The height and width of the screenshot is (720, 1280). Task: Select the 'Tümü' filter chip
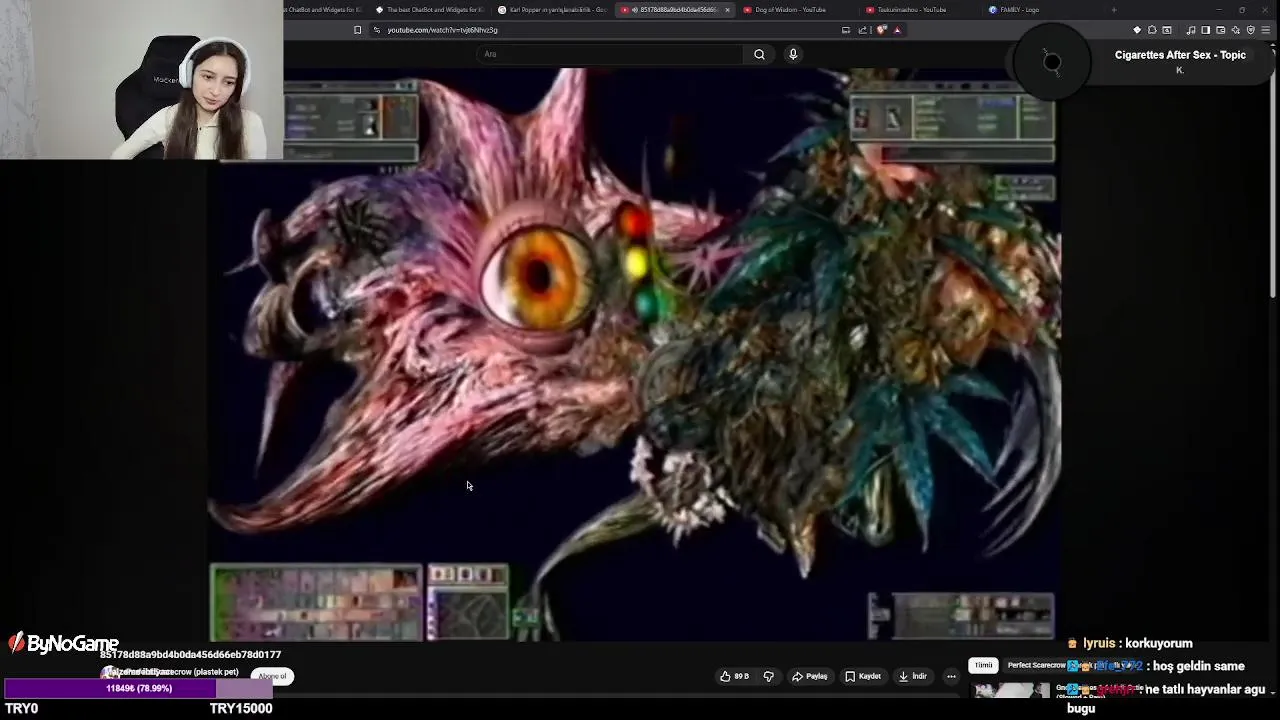point(984,665)
